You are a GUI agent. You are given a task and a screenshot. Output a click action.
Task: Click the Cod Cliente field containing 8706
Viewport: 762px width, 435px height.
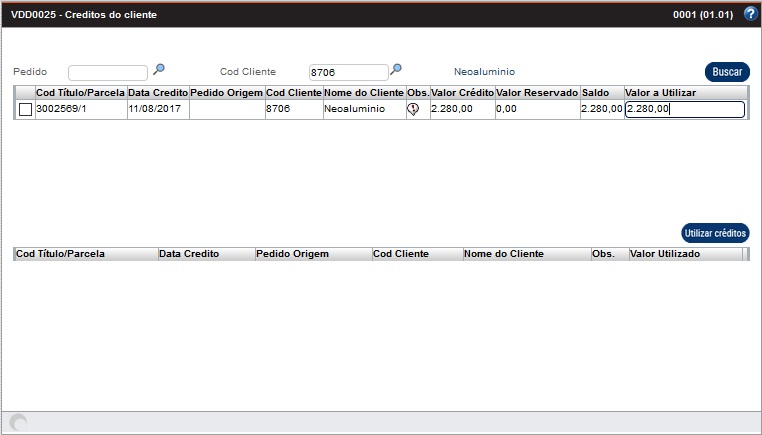347,72
